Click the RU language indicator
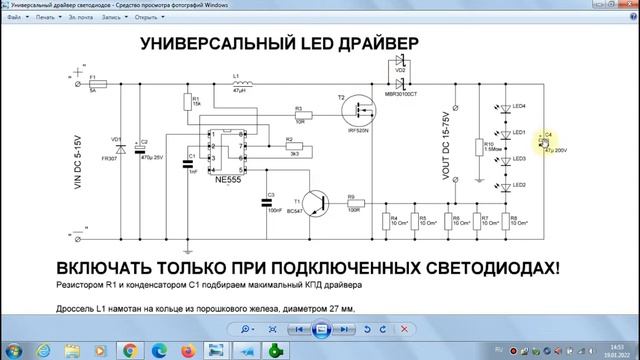Viewport: 640px width, 360px height. pyautogui.click(x=499, y=350)
